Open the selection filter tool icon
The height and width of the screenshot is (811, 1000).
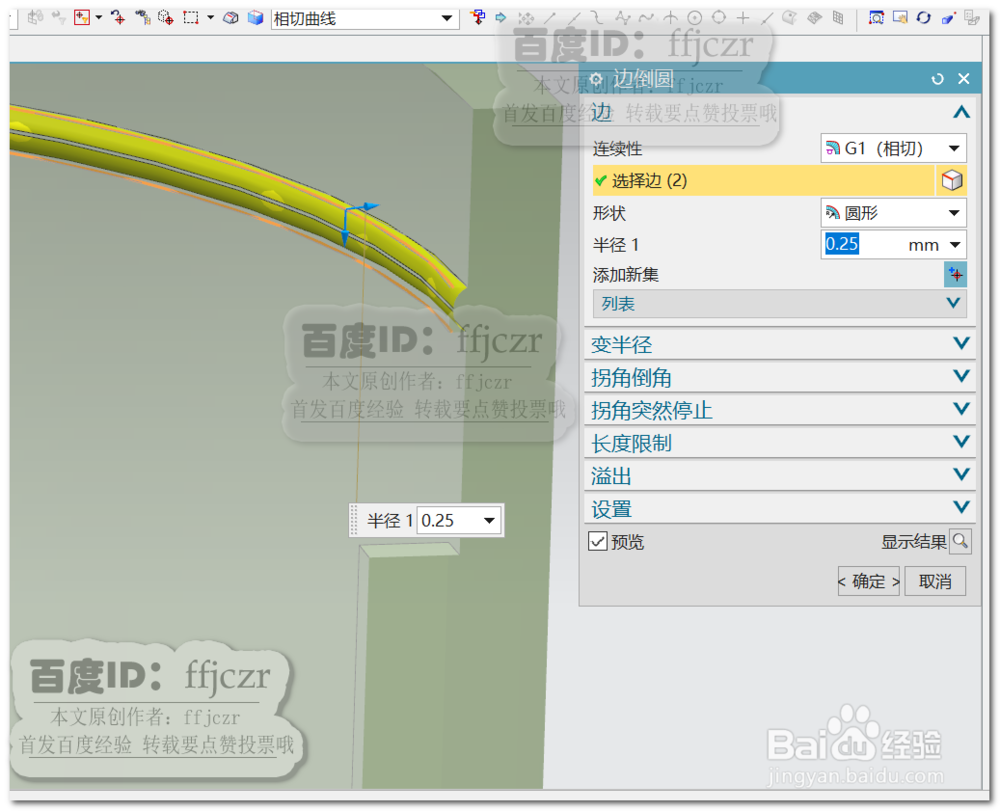pos(82,17)
